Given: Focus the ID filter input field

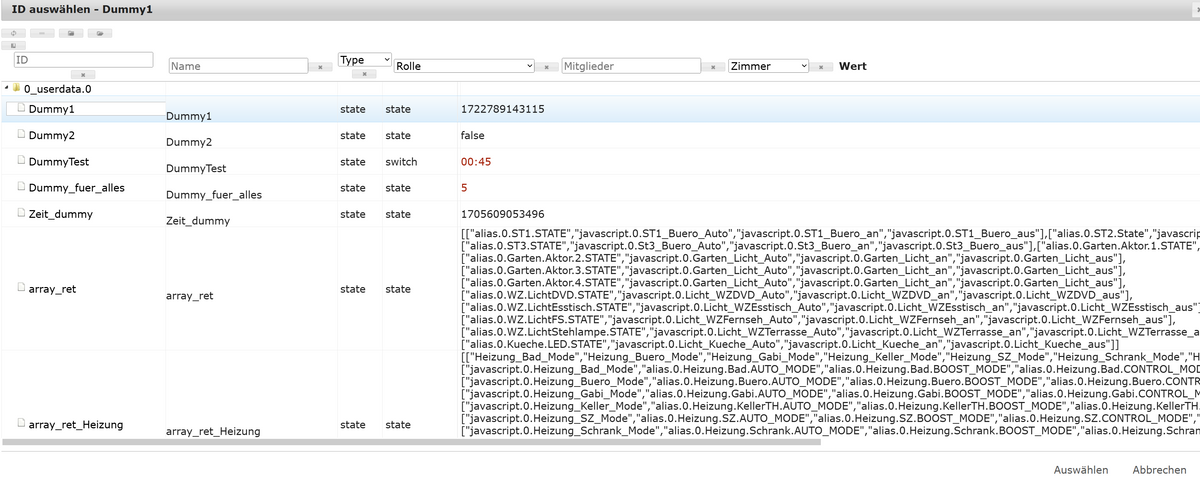Looking at the screenshot, I should (83, 60).
